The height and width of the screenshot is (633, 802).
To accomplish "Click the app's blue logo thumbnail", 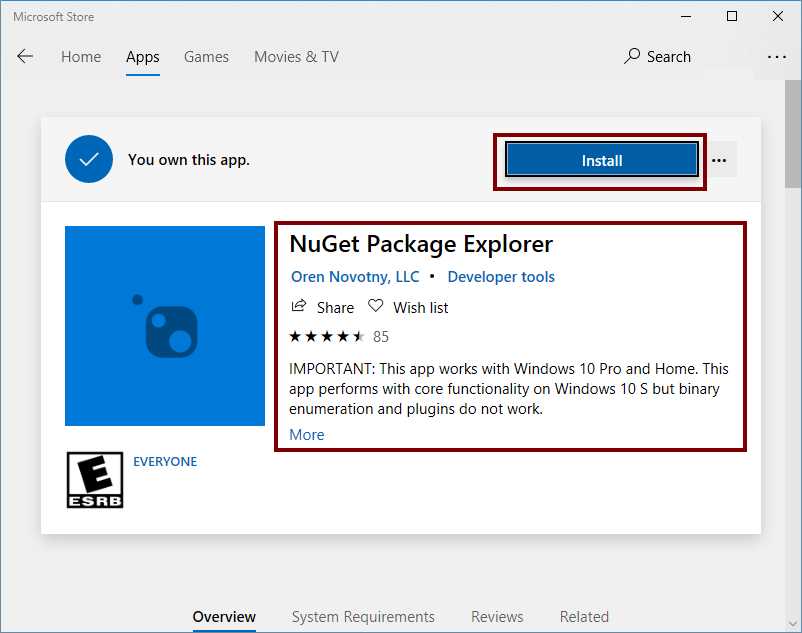I will pos(164,325).
